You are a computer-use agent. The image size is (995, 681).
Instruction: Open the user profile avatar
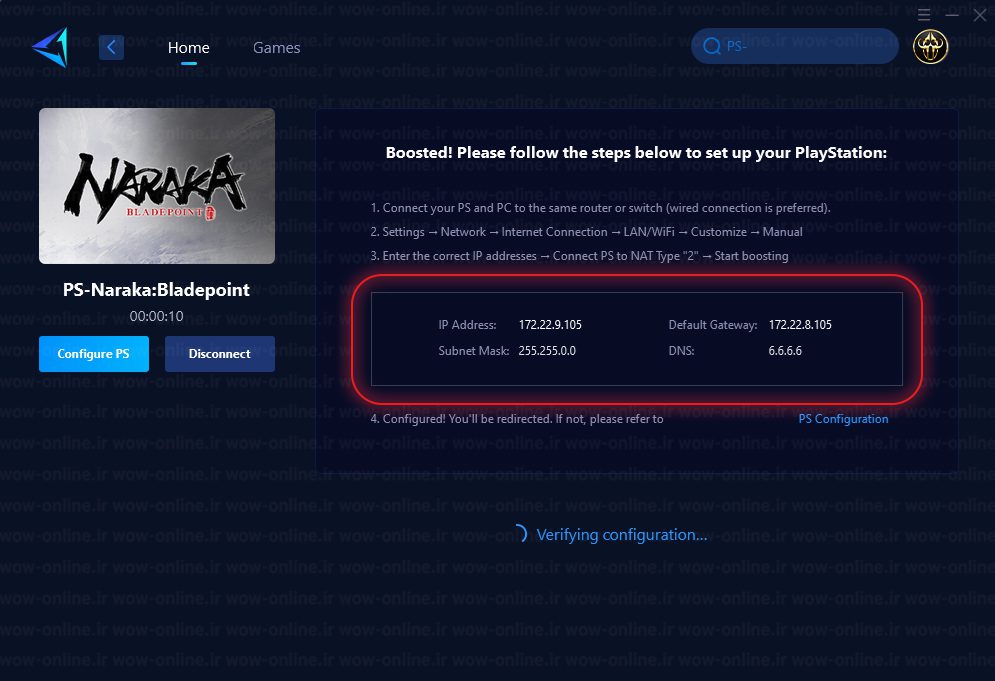pos(930,46)
